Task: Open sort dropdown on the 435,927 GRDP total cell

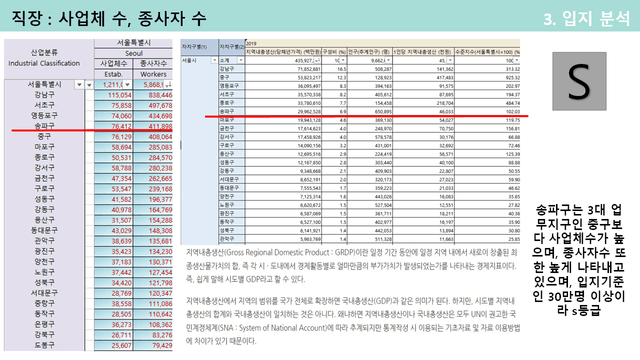Action: [x=317, y=60]
